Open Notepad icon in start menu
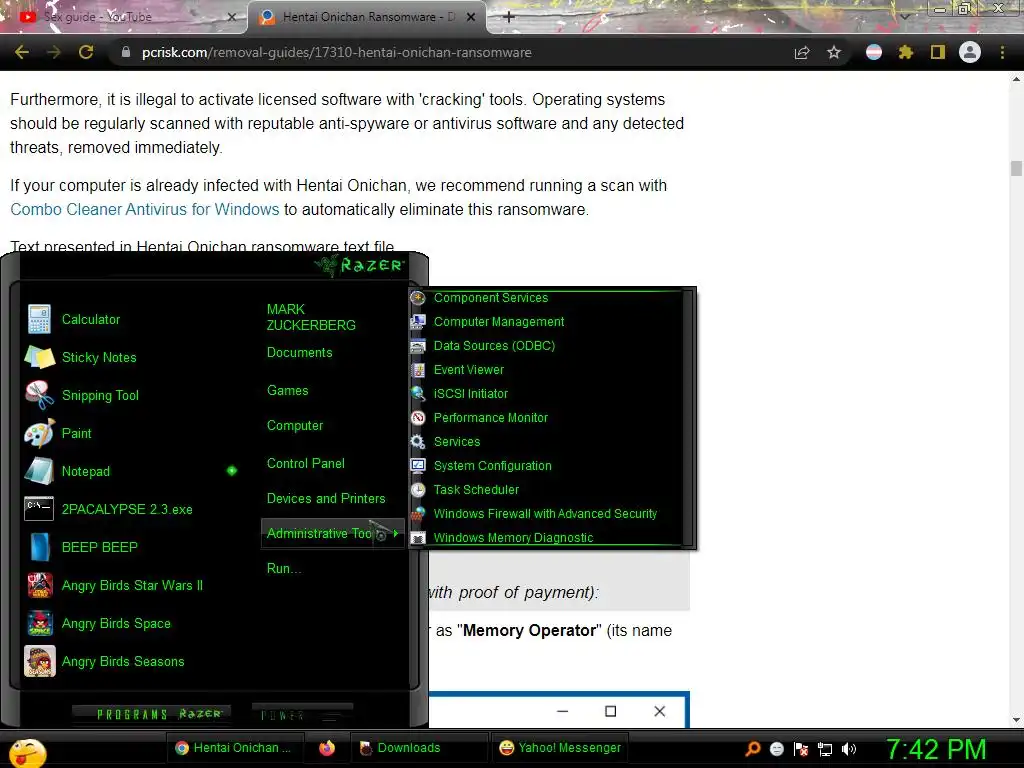Screen dimensions: 1024x768 (x=39, y=471)
